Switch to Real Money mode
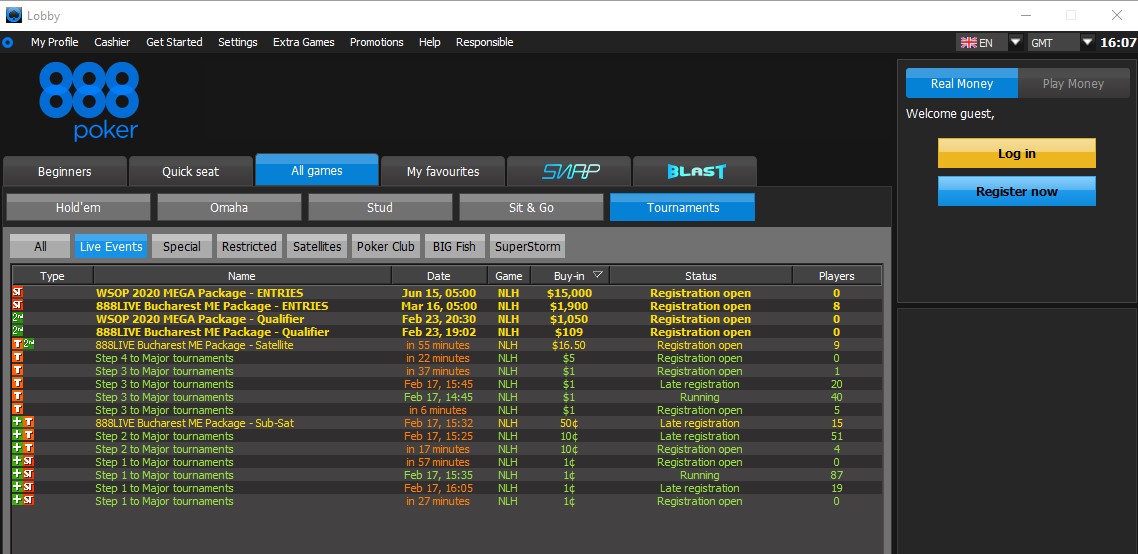 point(962,83)
